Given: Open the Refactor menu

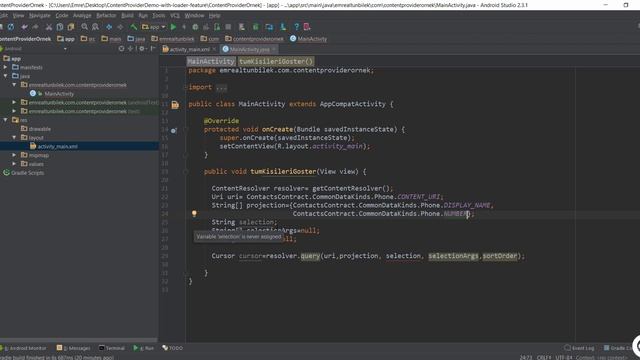Looking at the screenshot, I should pos(106,16).
